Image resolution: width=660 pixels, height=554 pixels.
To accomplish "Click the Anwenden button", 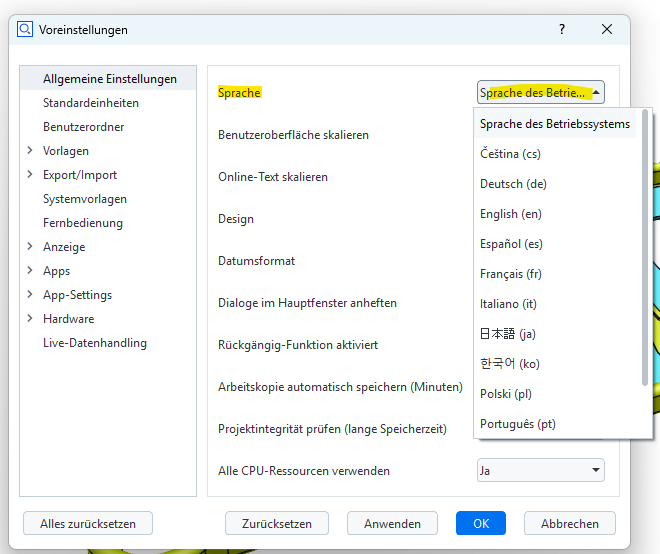I will coord(392,523).
